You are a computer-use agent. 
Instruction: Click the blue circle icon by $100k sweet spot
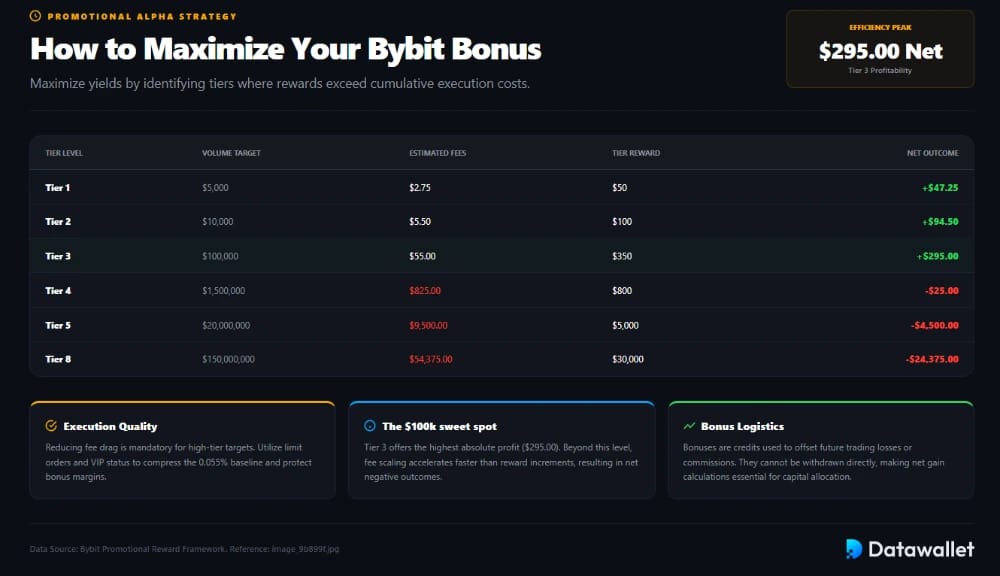coord(370,425)
